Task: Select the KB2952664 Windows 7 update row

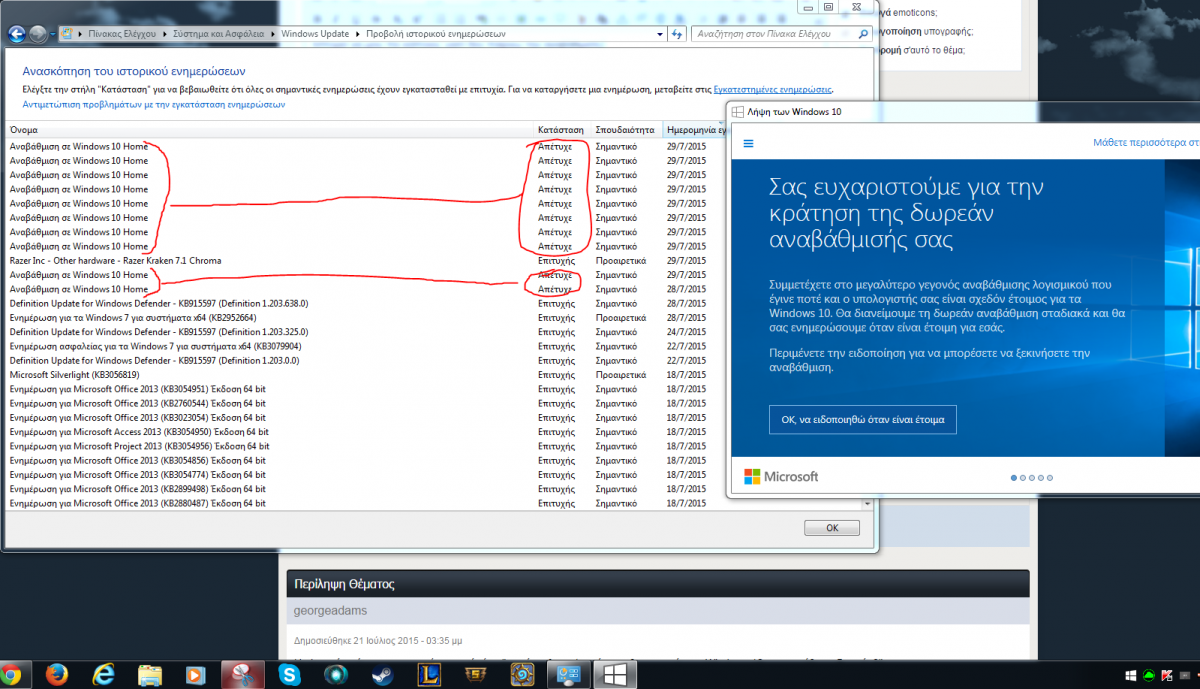Action: (366, 317)
